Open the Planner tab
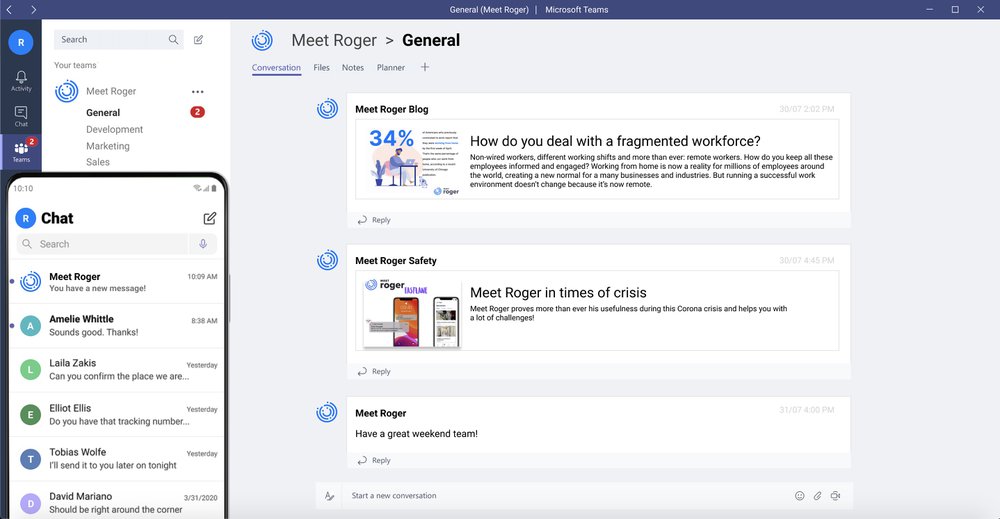The height and width of the screenshot is (519, 1000). pyautogui.click(x=390, y=68)
